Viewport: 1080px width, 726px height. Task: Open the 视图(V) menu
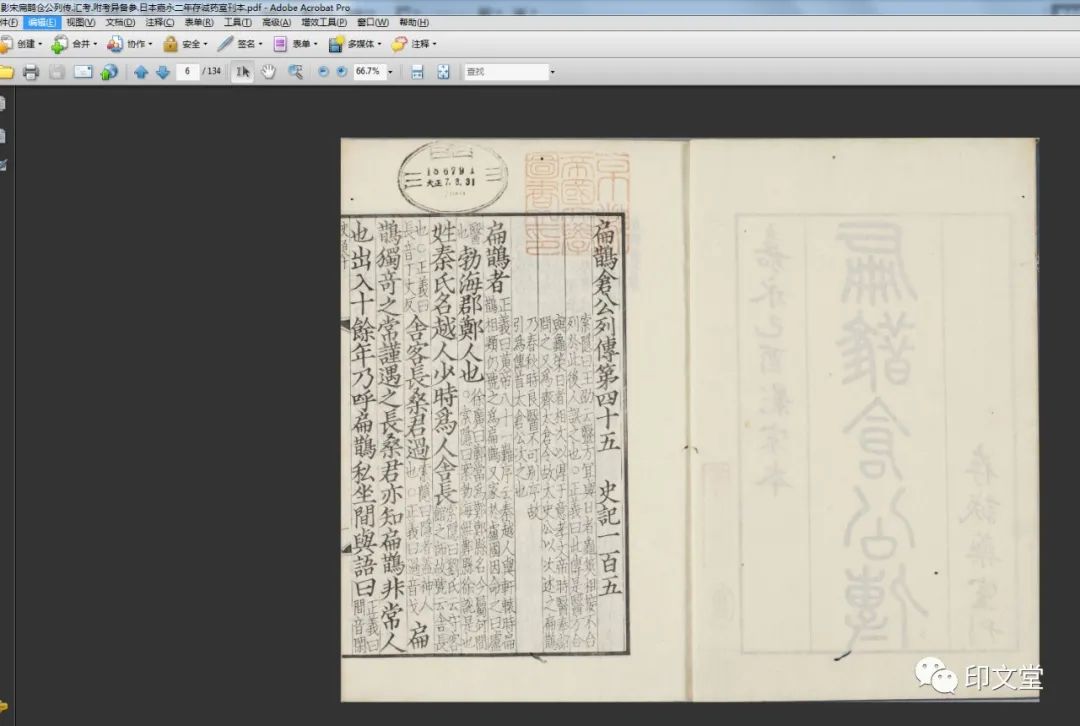[81, 22]
